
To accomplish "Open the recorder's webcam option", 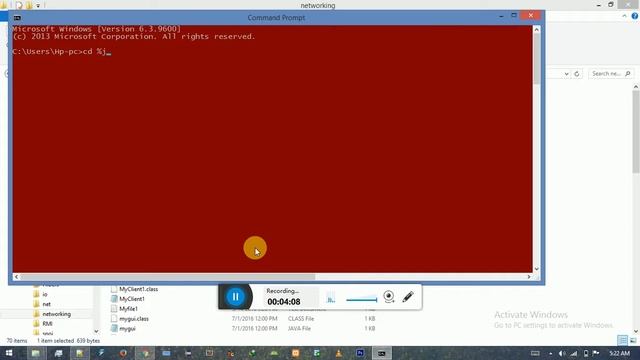I will pyautogui.click(x=389, y=297).
